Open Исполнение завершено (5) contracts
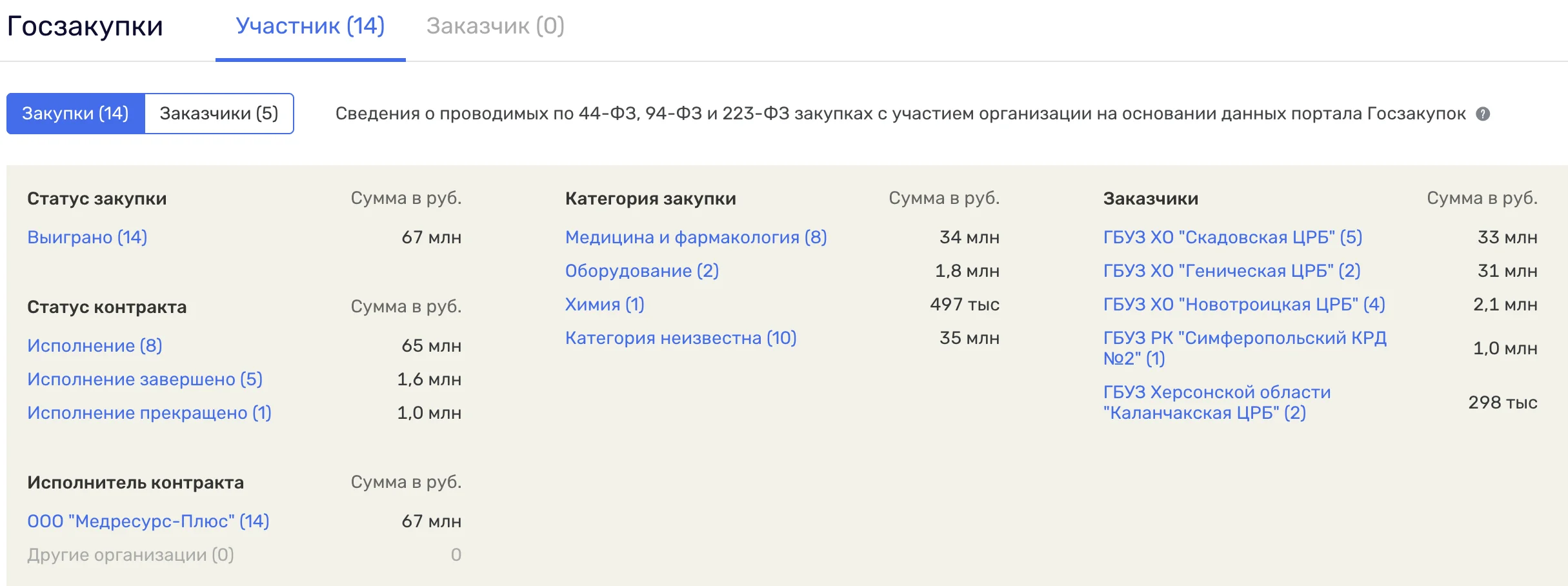This screenshot has height=586, width=1568. [145, 379]
